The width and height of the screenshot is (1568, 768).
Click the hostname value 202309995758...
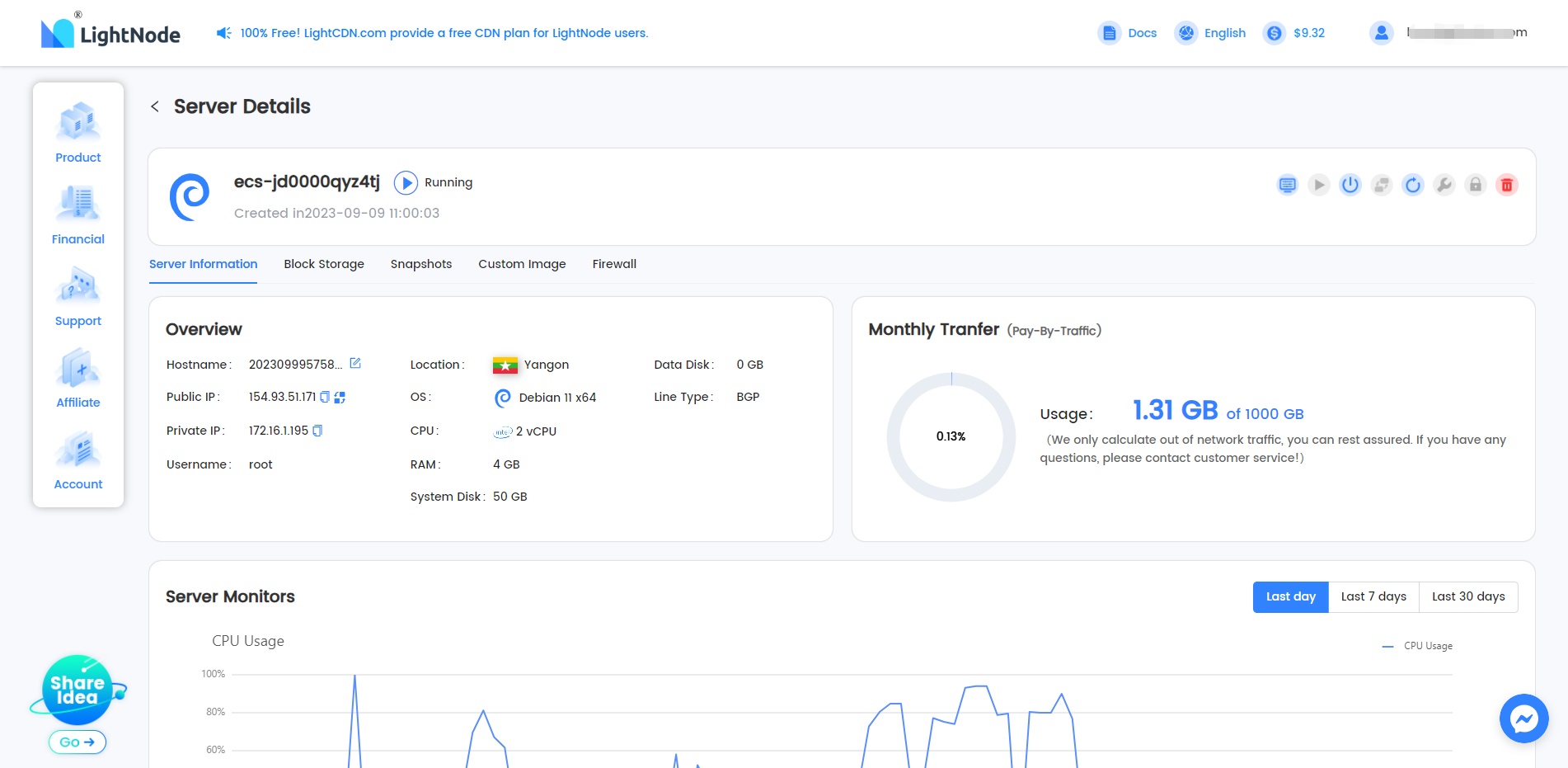(295, 364)
